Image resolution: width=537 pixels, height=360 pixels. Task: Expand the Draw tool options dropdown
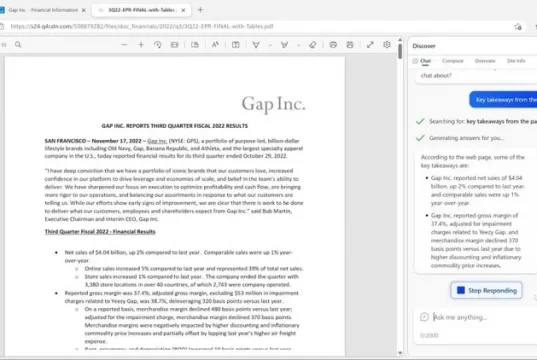tap(270, 45)
